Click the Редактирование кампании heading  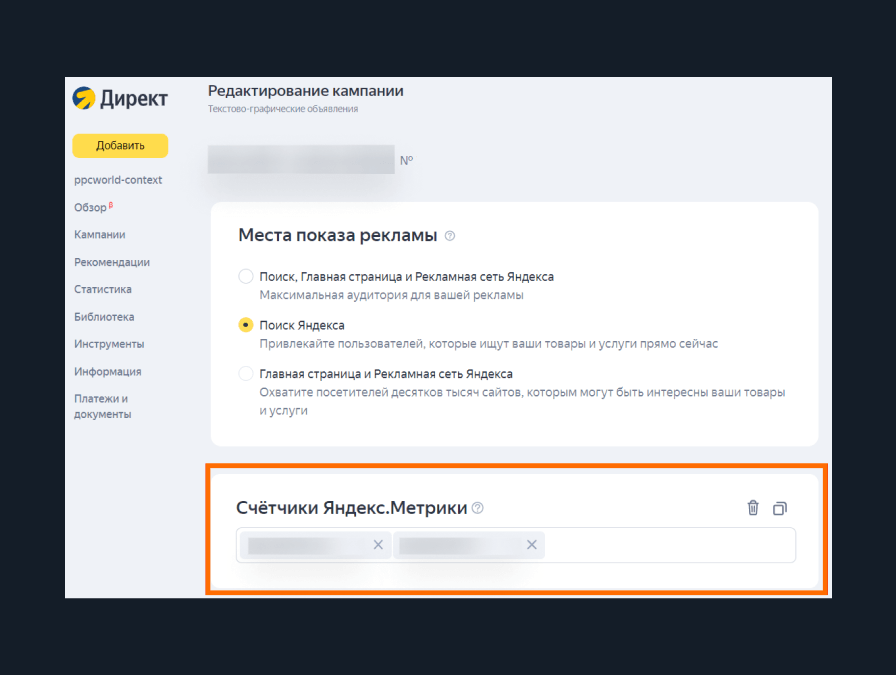pos(306,91)
